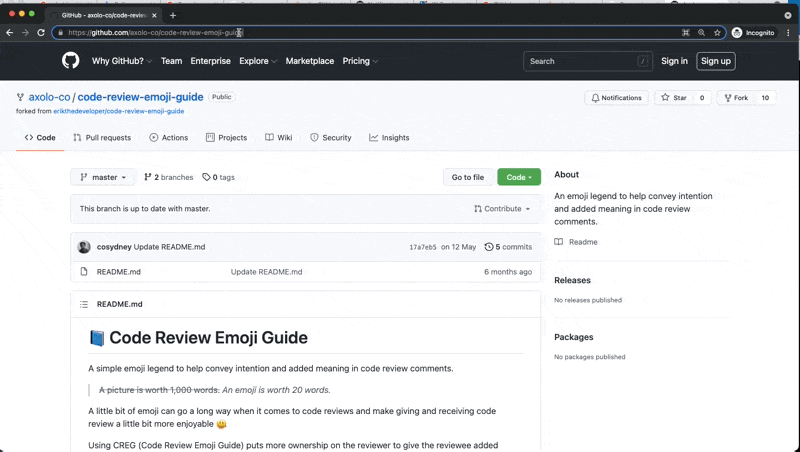
Task: Click the Public visibility badge
Action: pos(222,97)
